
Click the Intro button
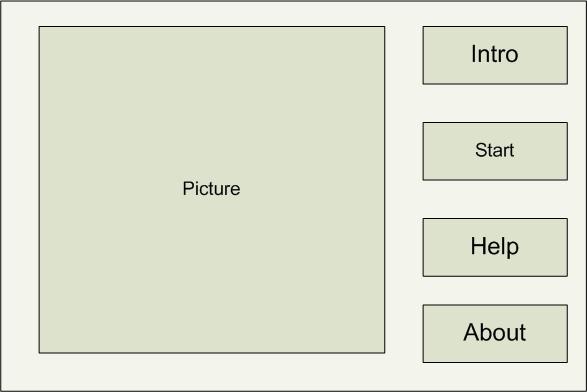click(x=495, y=55)
